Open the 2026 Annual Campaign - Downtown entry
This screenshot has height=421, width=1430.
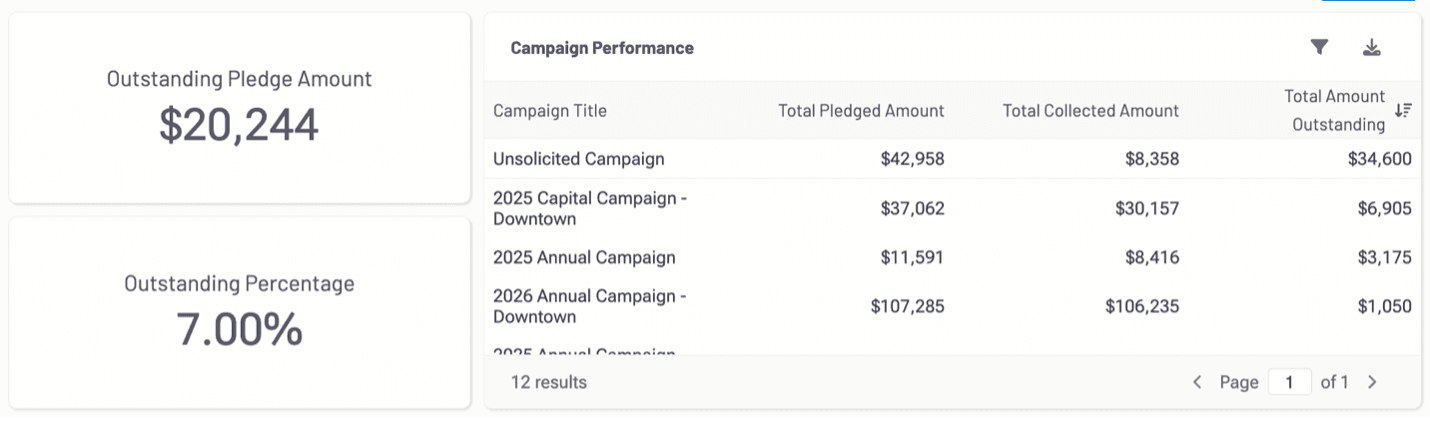[590, 306]
